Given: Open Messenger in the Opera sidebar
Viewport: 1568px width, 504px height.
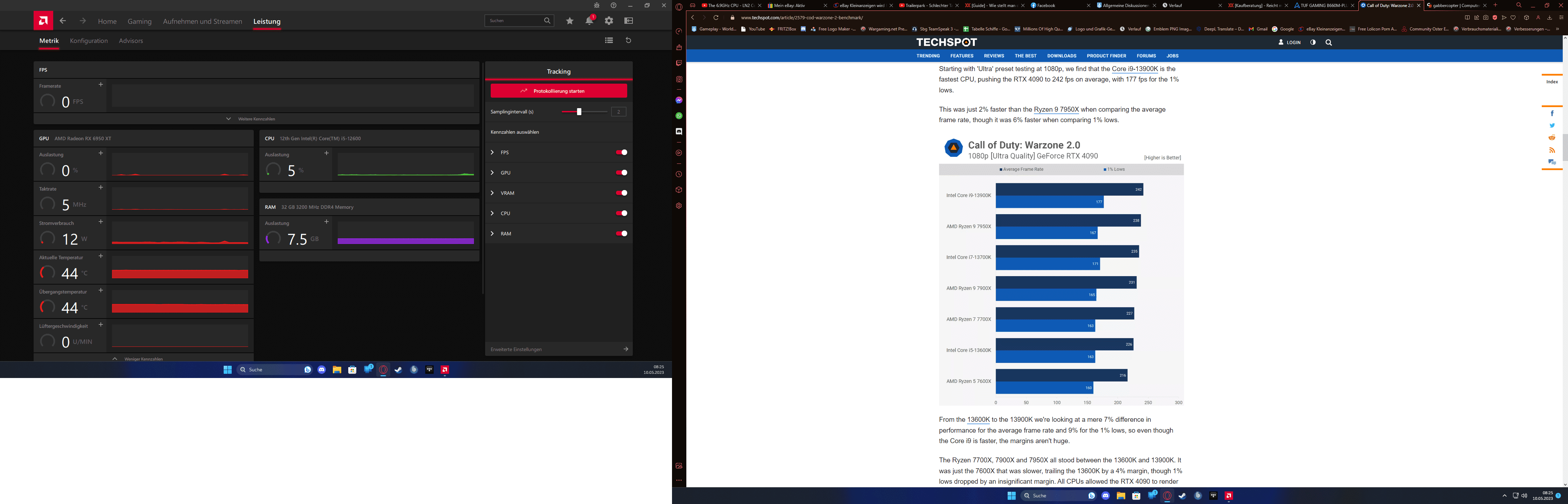Looking at the screenshot, I should click(679, 100).
